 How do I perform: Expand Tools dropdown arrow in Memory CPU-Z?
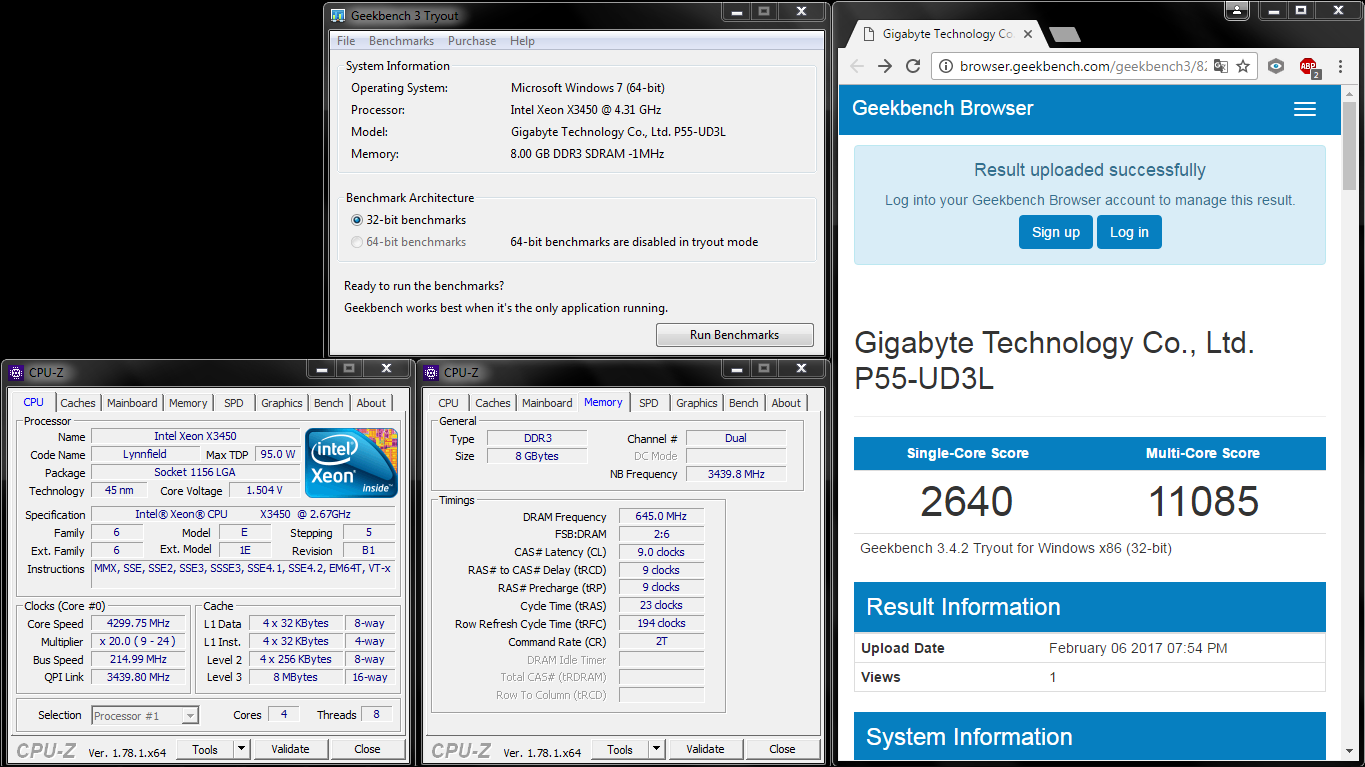click(656, 749)
